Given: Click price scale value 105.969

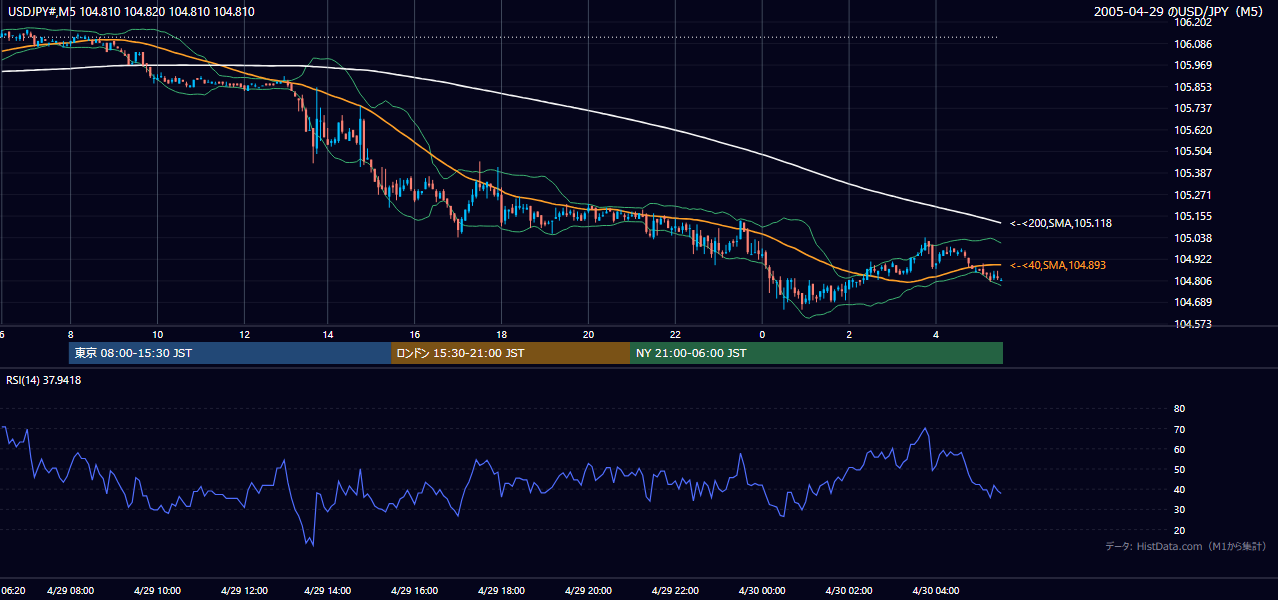Looking at the screenshot, I should tap(1193, 66).
